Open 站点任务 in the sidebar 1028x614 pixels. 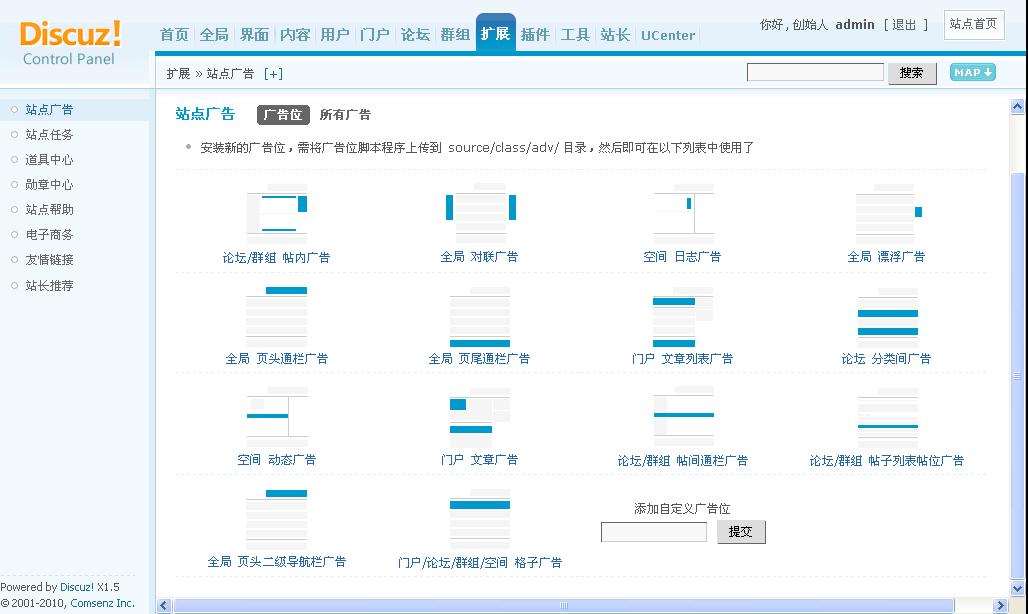coord(49,134)
